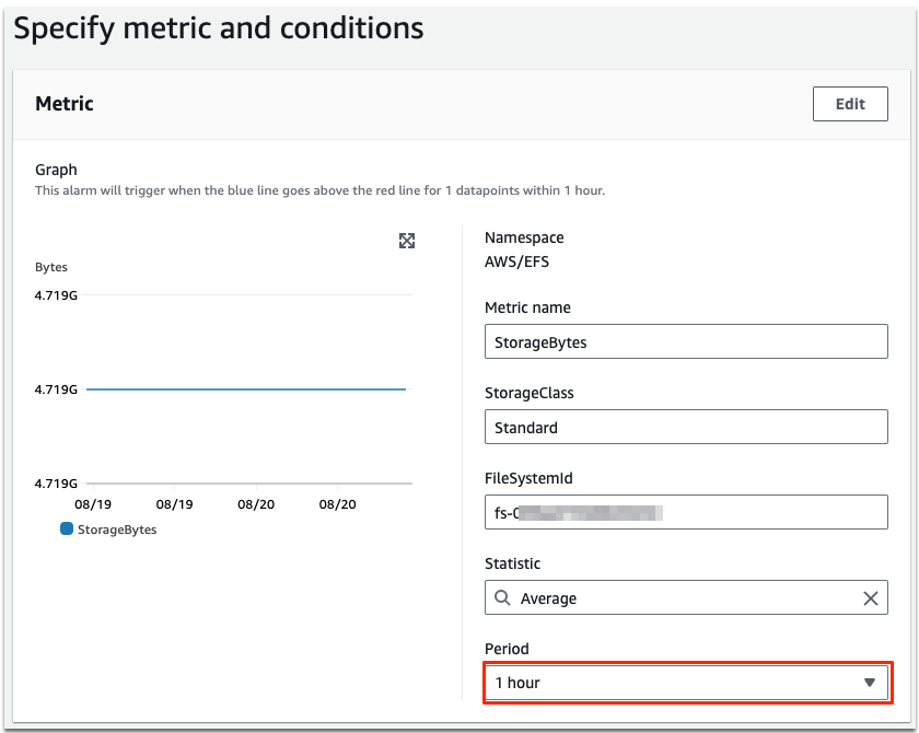Click the magnifying glass in Statistic field
This screenshot has width=919, height=733.
(x=502, y=597)
